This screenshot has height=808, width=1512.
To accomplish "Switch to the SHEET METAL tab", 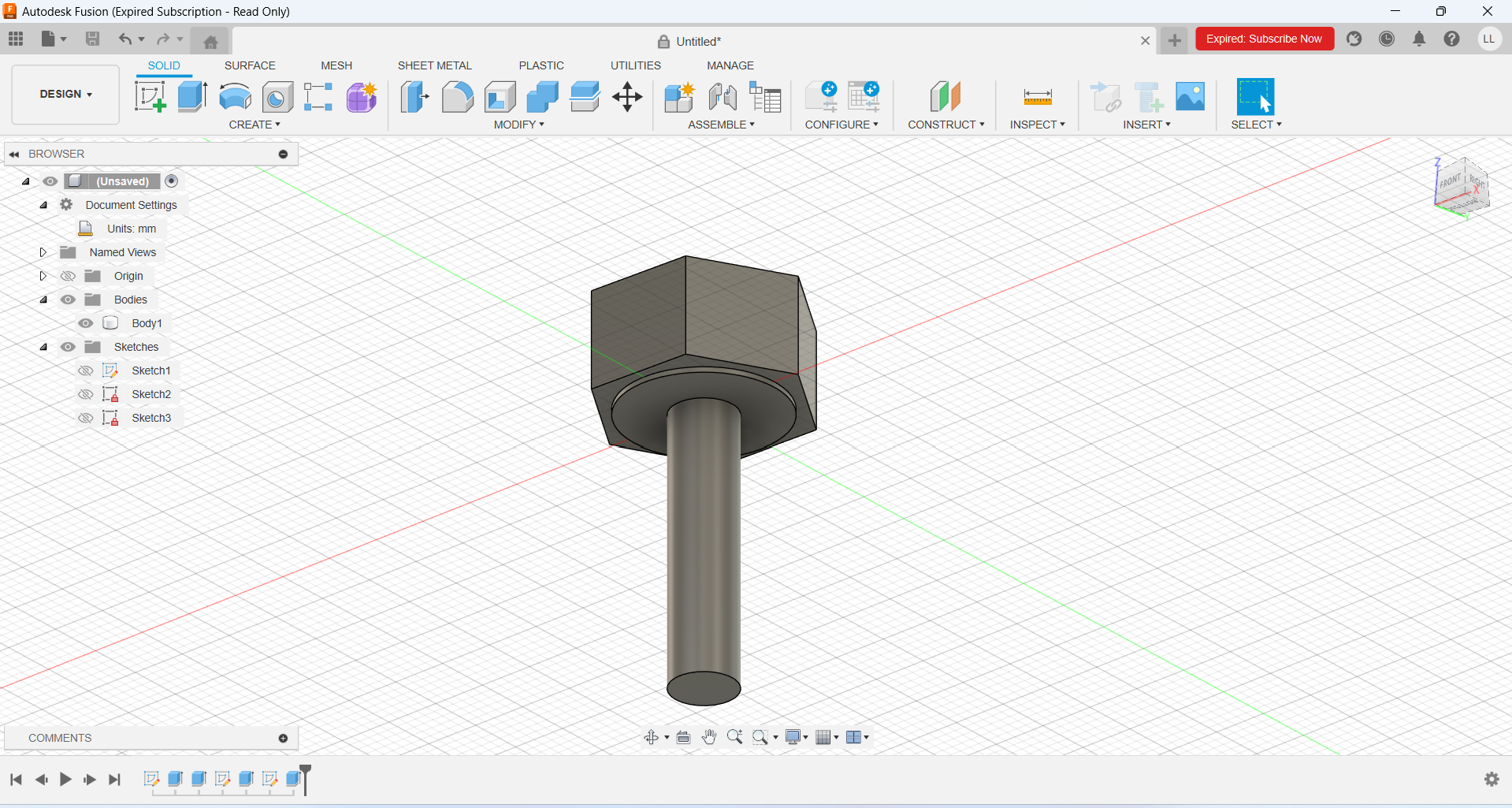I will click(x=434, y=65).
